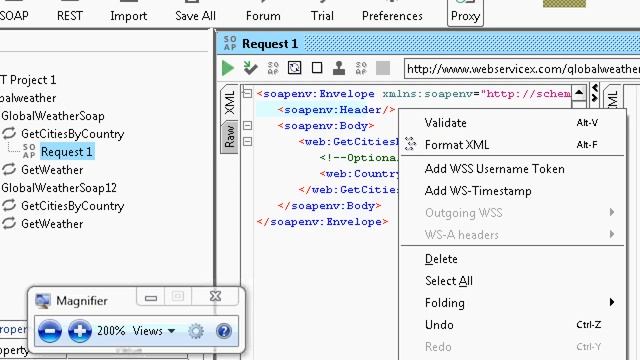Select GlobalWeatherSoap interface in tree
Viewport: 640px width, 360px height.
[53, 116]
